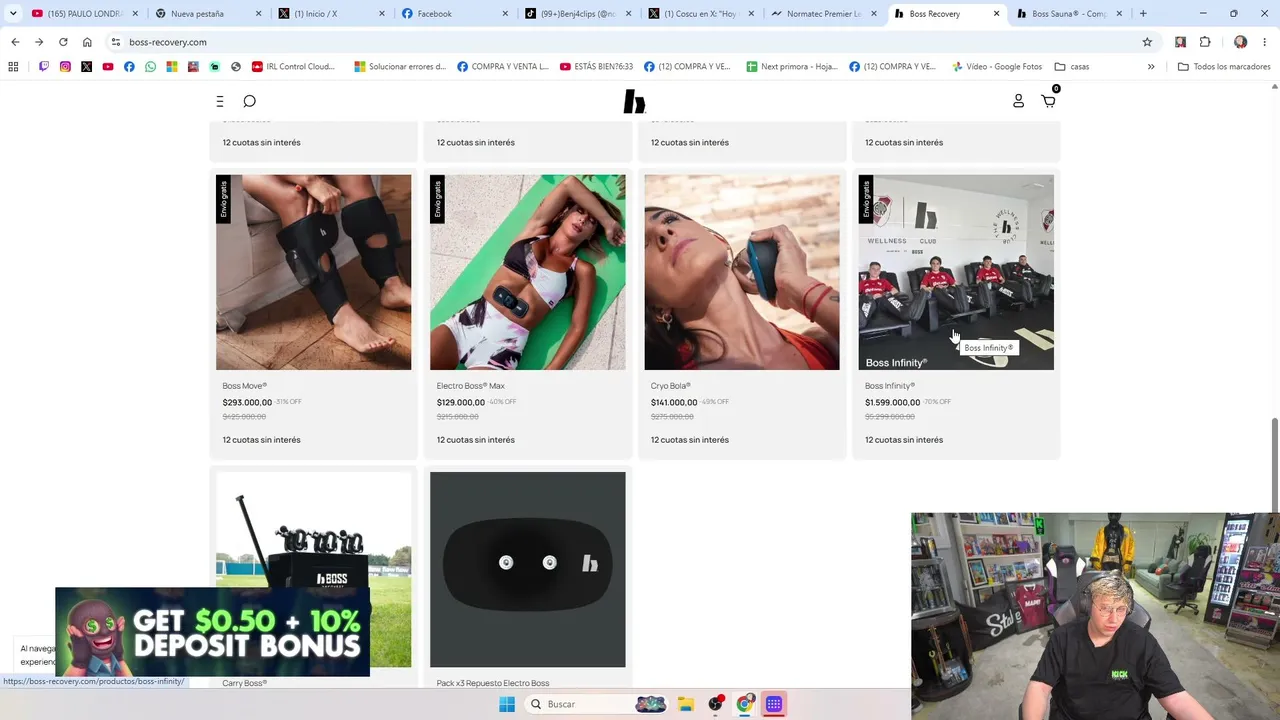Open the Twitch bookmark icon
The height and width of the screenshot is (720, 1280).
44,67
